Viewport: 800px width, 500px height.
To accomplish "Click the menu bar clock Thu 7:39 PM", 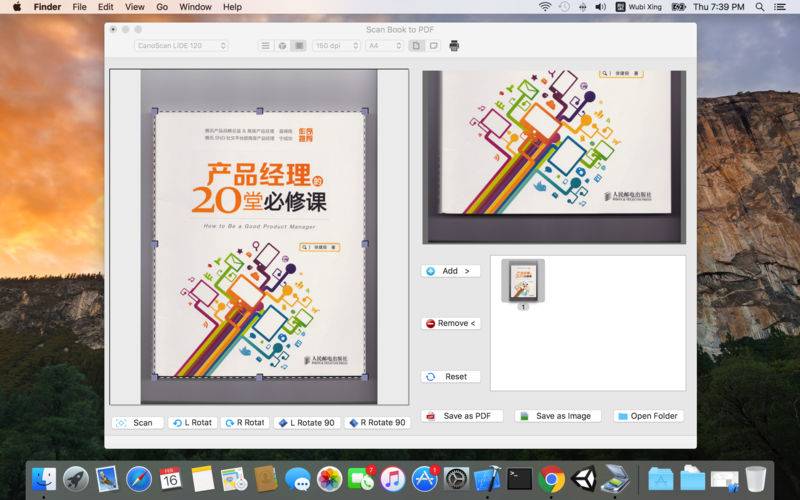I will point(718,7).
